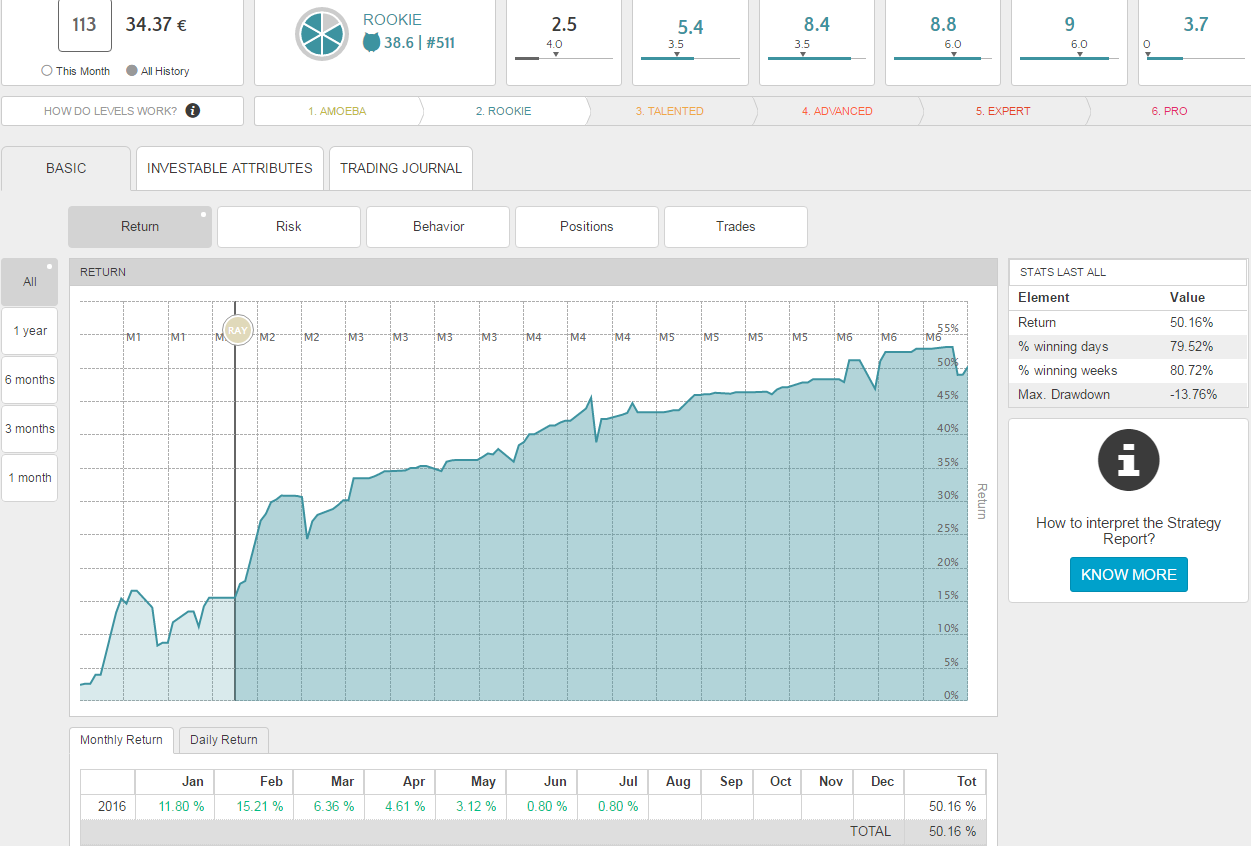This screenshot has height=846, width=1251.
Task: Open the Behavior section
Action: [x=438, y=227]
